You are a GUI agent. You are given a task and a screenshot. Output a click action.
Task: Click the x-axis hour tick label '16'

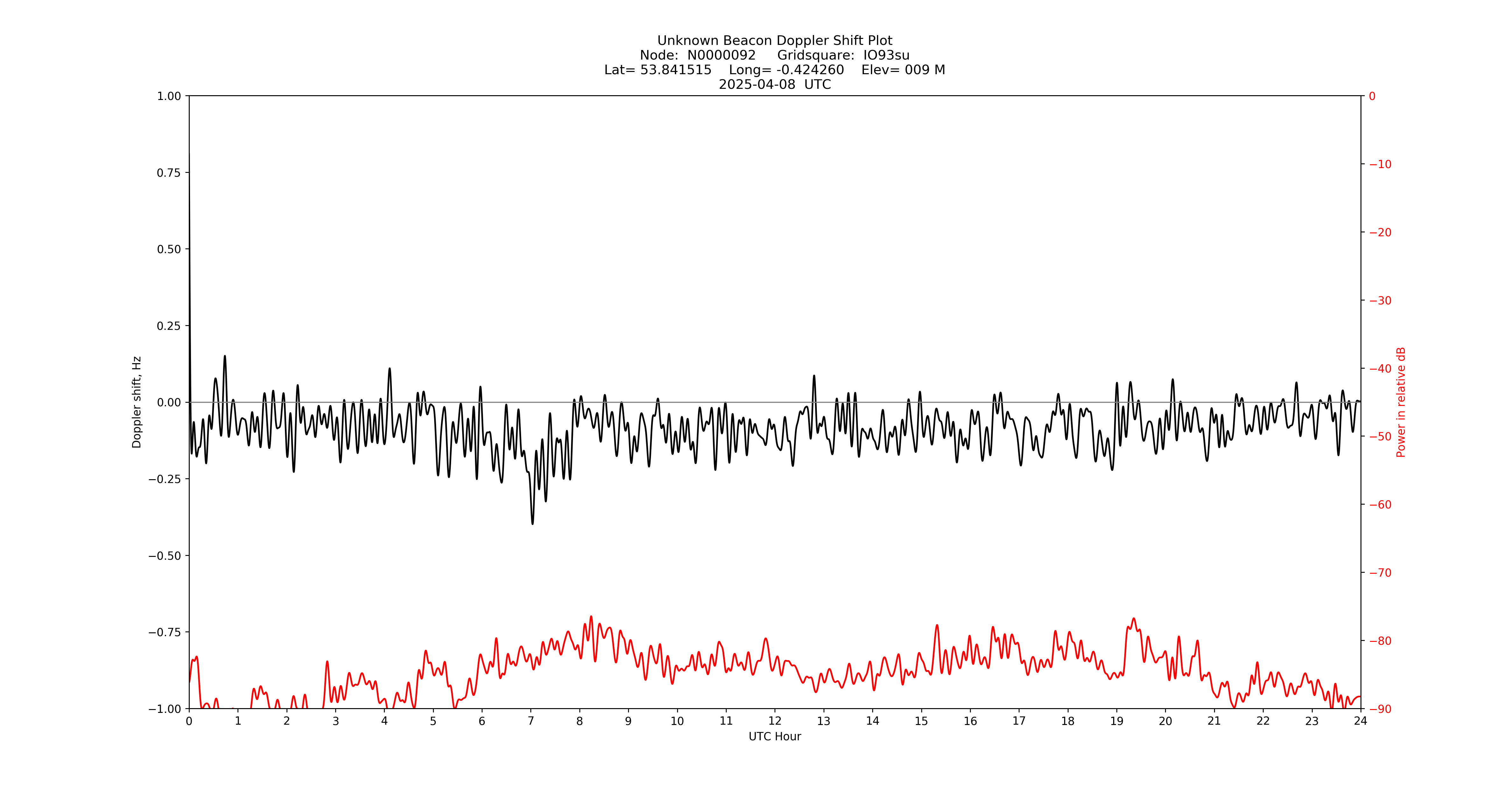[970, 721]
